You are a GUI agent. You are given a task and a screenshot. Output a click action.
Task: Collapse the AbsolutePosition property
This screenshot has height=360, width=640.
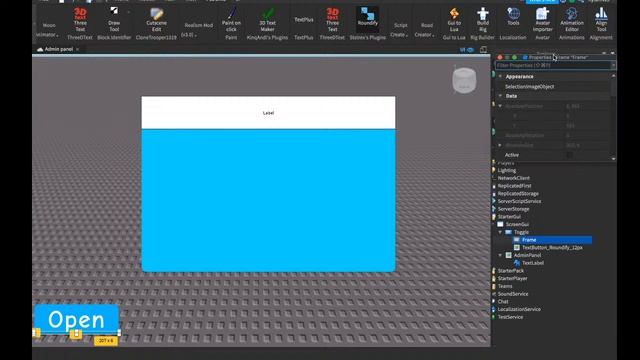click(x=500, y=106)
